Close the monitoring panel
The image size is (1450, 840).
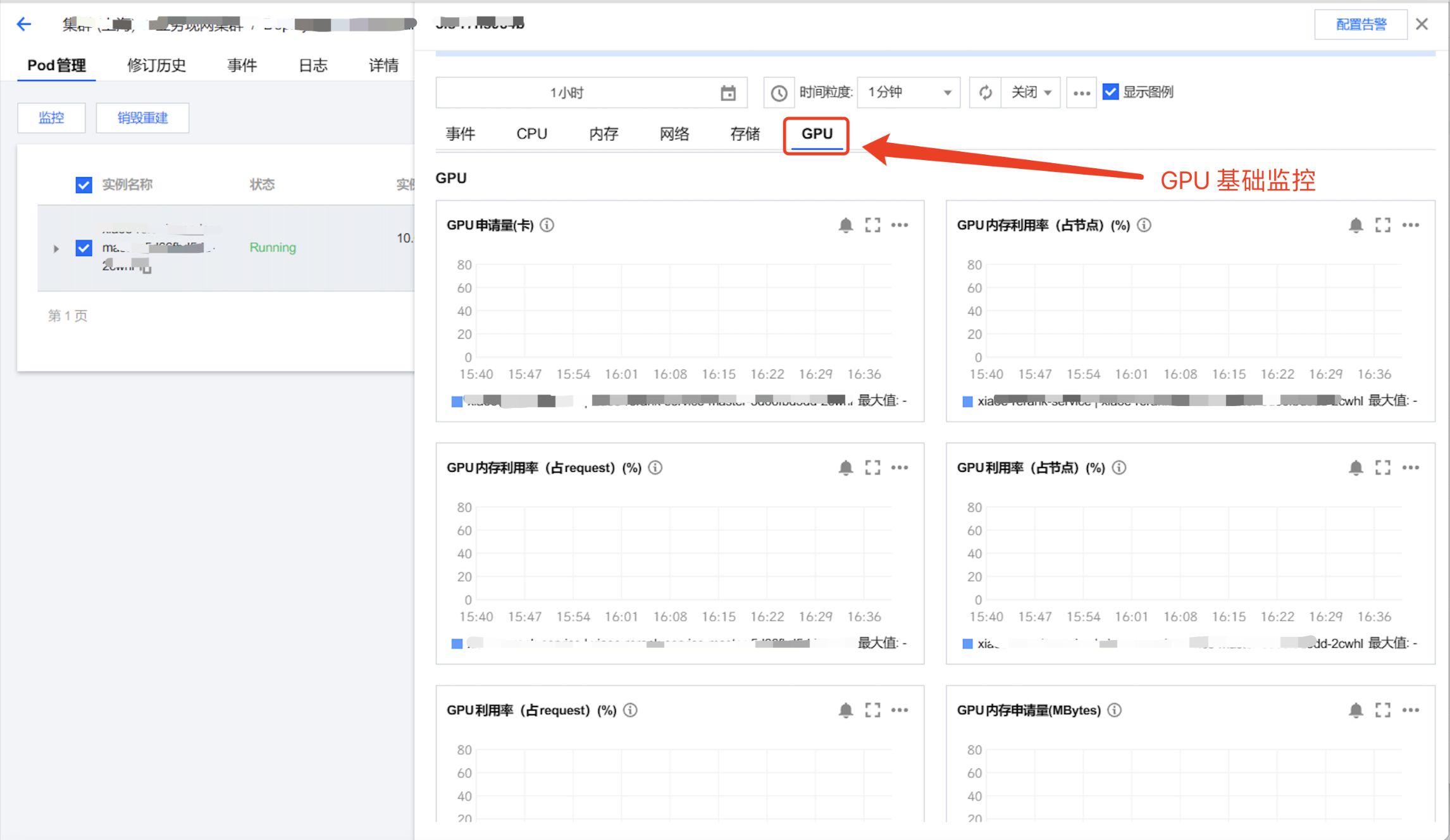point(1422,24)
